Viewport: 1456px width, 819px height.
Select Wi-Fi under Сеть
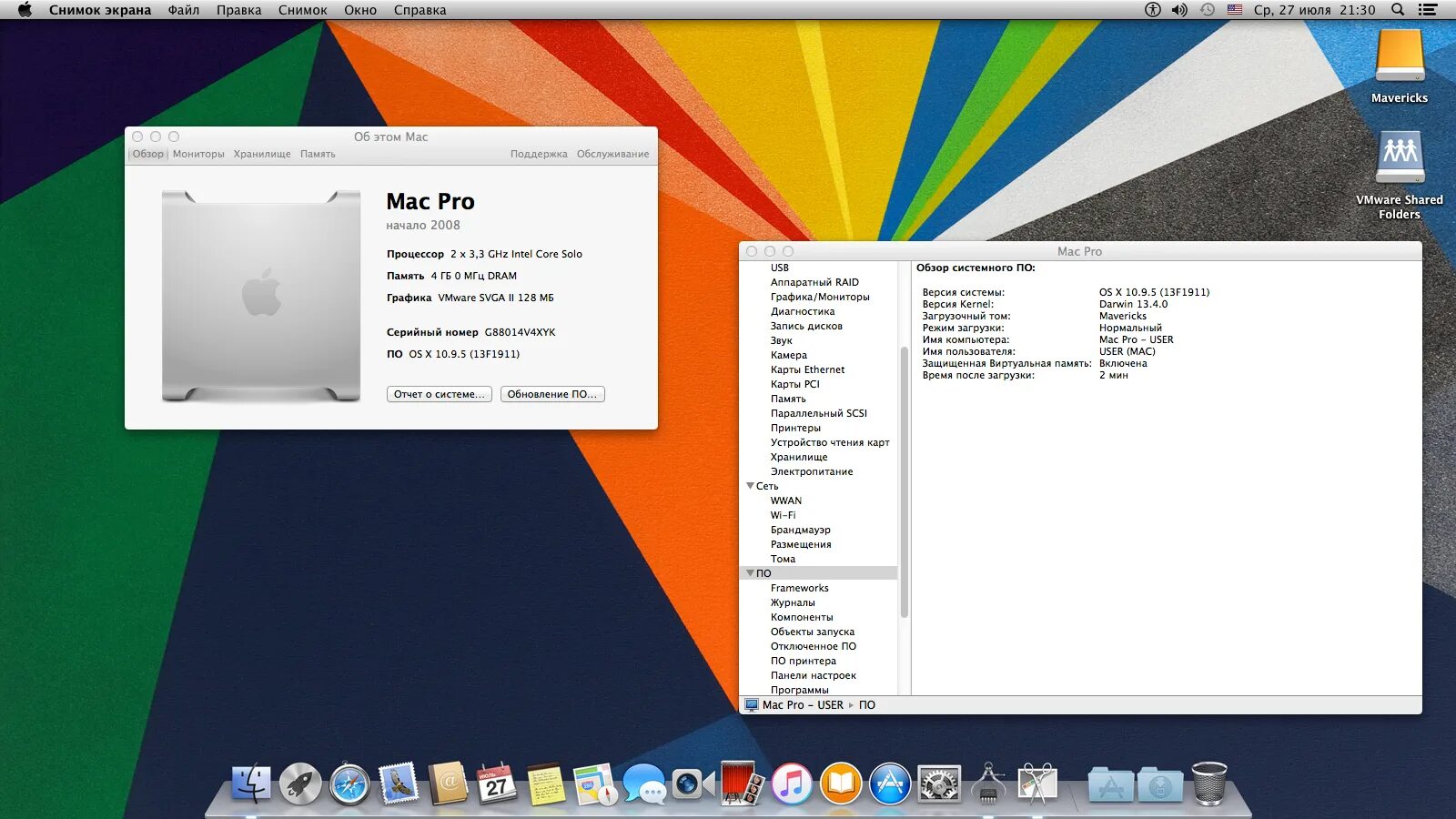pos(783,515)
